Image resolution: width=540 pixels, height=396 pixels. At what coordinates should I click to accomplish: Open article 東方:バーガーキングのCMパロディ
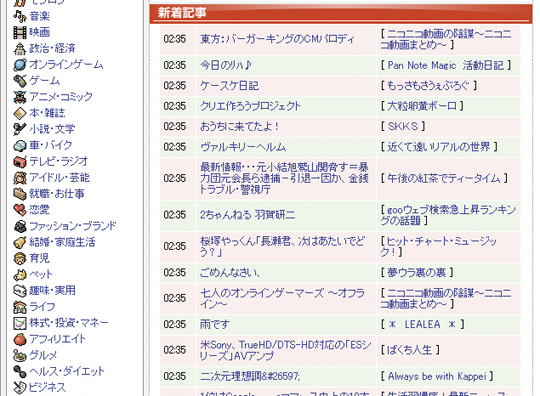(277, 39)
